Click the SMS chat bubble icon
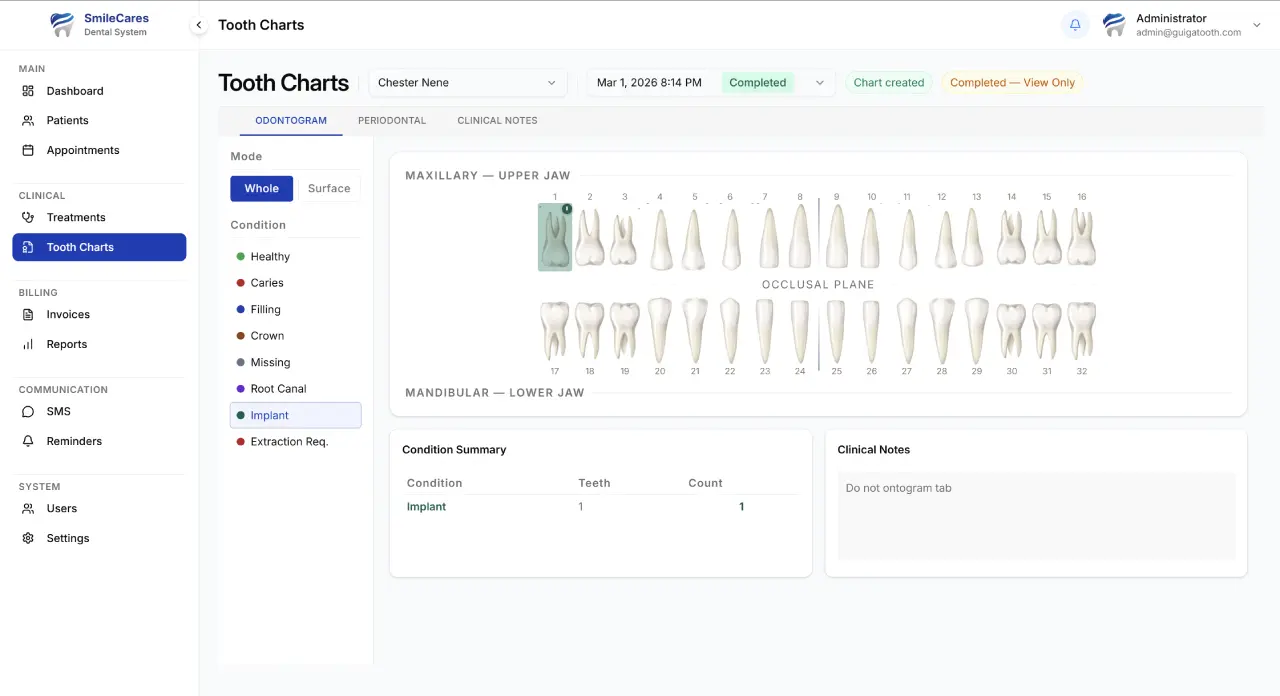The image size is (1280, 696). point(28,411)
